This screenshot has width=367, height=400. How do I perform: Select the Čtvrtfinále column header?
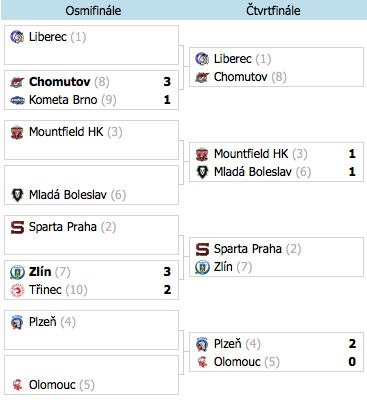tap(273, 11)
